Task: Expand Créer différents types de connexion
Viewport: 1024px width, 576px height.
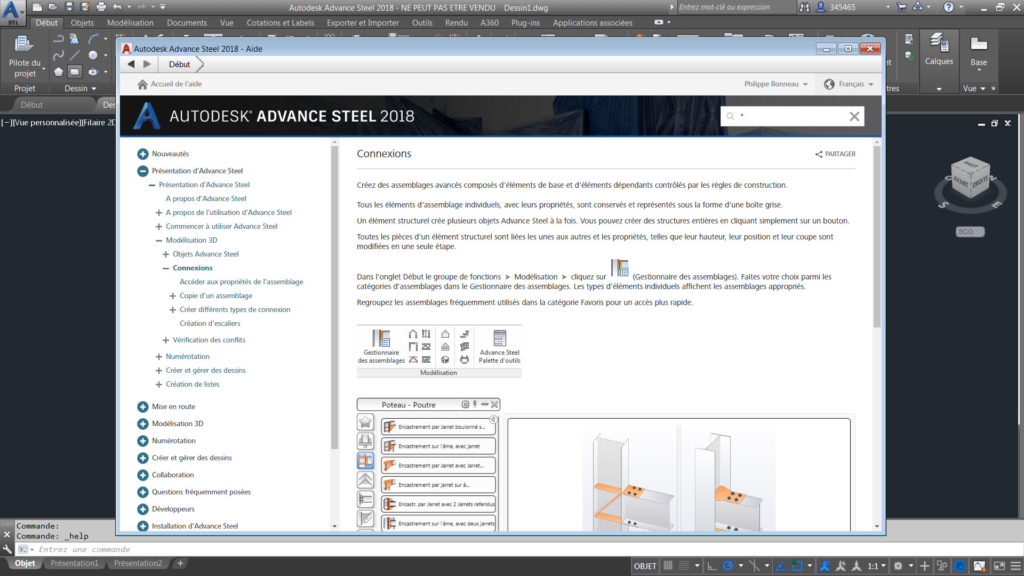Action: [x=172, y=310]
